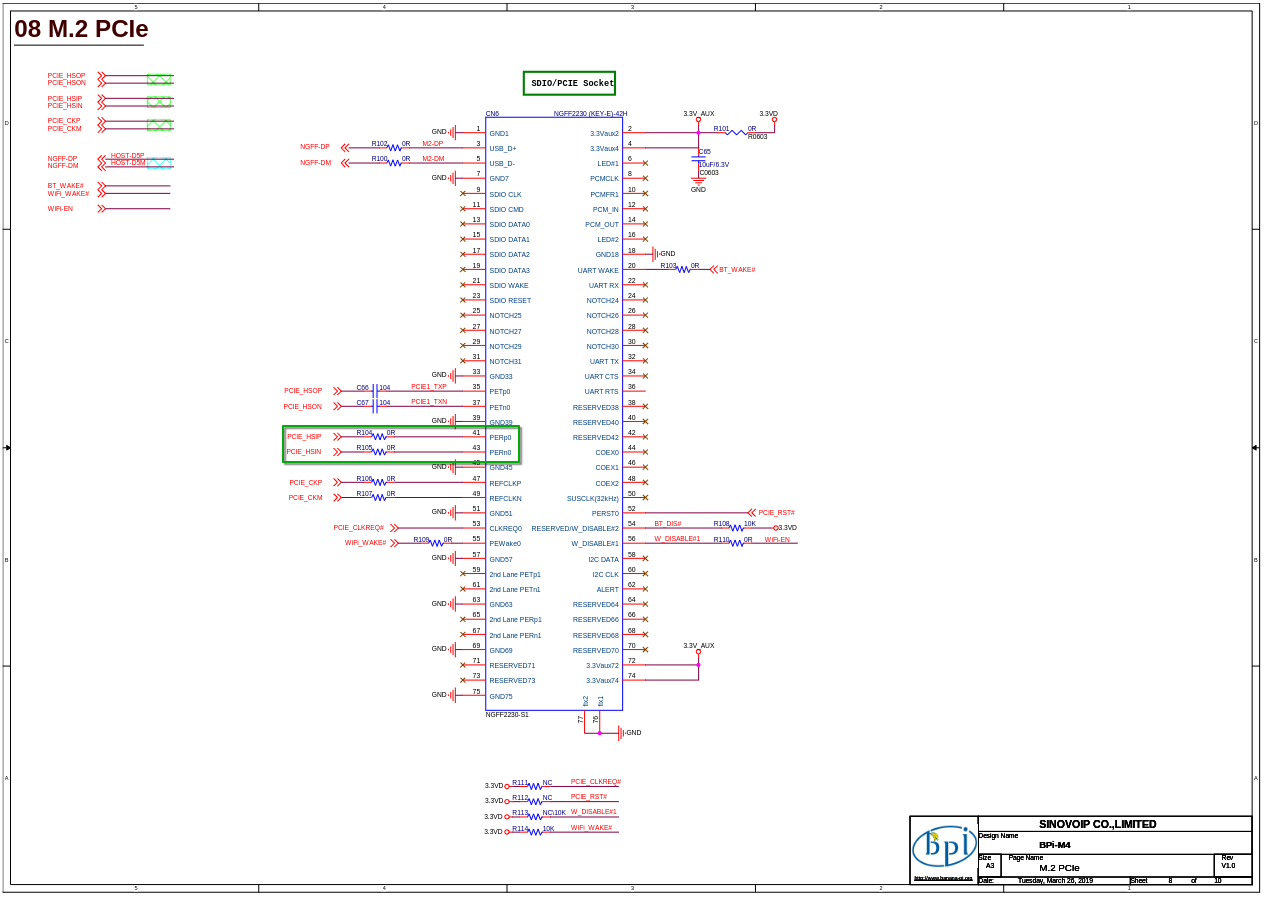
Task: Click the BT_DIS# net label
Action: point(668,523)
